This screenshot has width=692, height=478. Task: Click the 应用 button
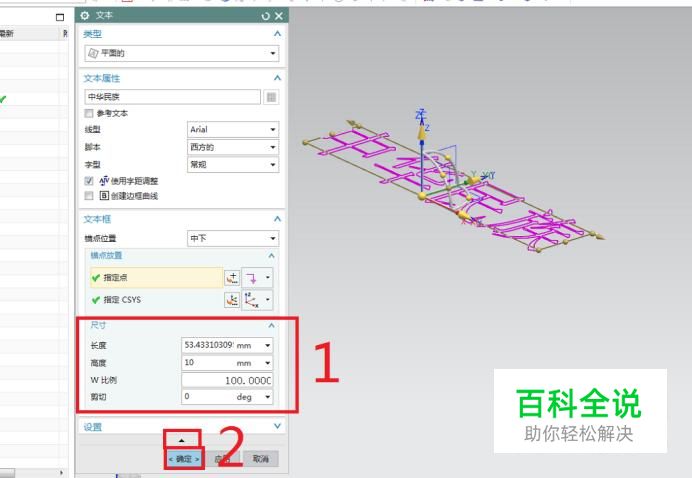pyautogui.click(x=222, y=459)
